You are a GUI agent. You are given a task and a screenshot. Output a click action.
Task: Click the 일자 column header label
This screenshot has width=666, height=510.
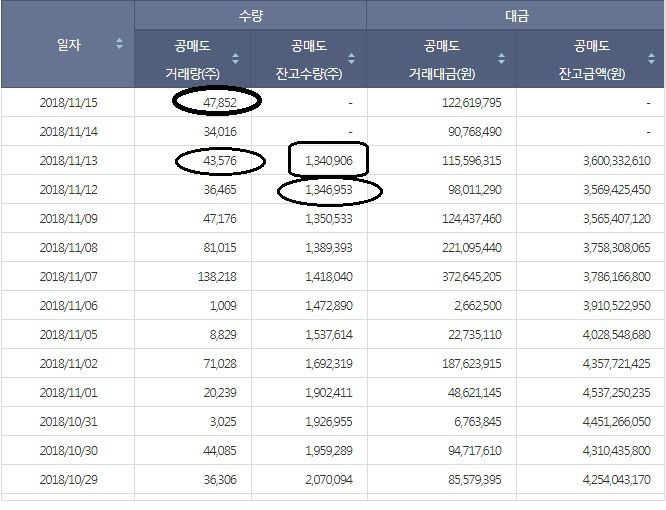pyautogui.click(x=69, y=44)
